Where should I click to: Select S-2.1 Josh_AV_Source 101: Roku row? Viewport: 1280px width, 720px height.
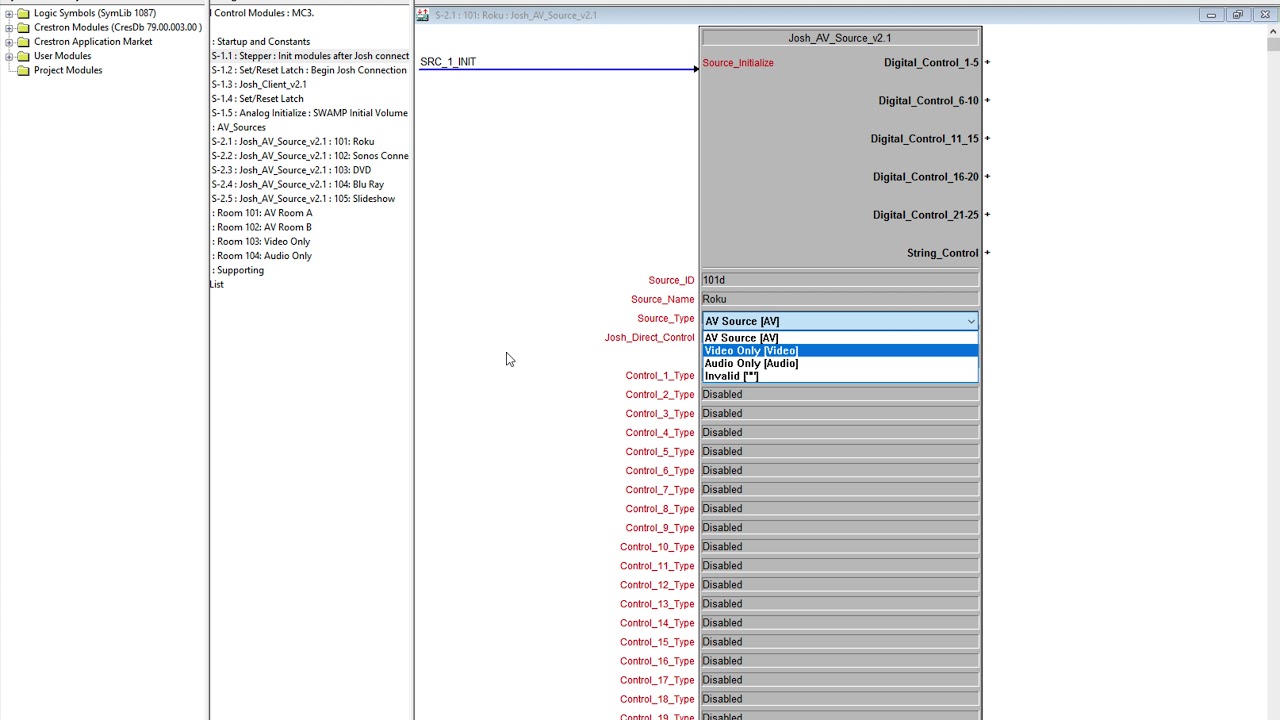pos(293,142)
